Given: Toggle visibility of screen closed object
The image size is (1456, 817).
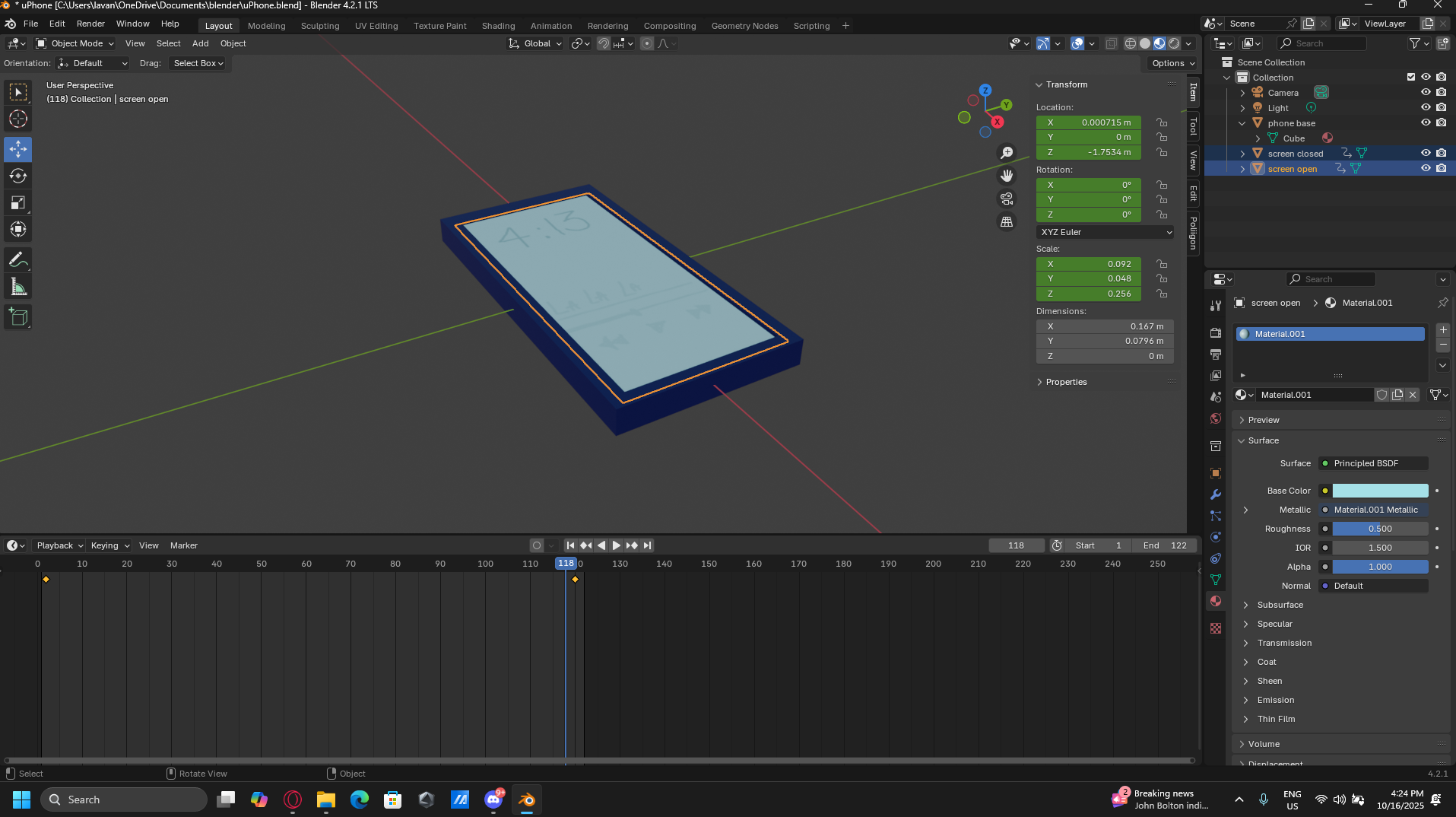Looking at the screenshot, I should (1426, 154).
